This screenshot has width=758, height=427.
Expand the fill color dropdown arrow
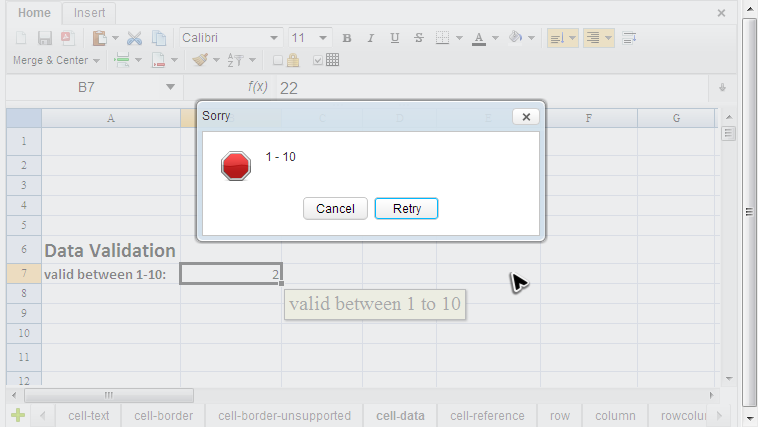531,38
